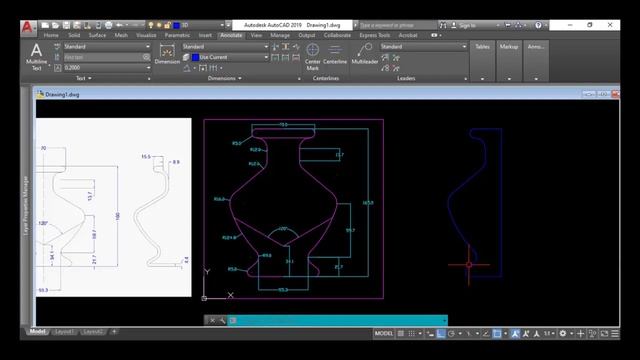Toggle the layer on/off lightbulb icon
Viewport: 640px width, 360px height.
pos(151,25)
